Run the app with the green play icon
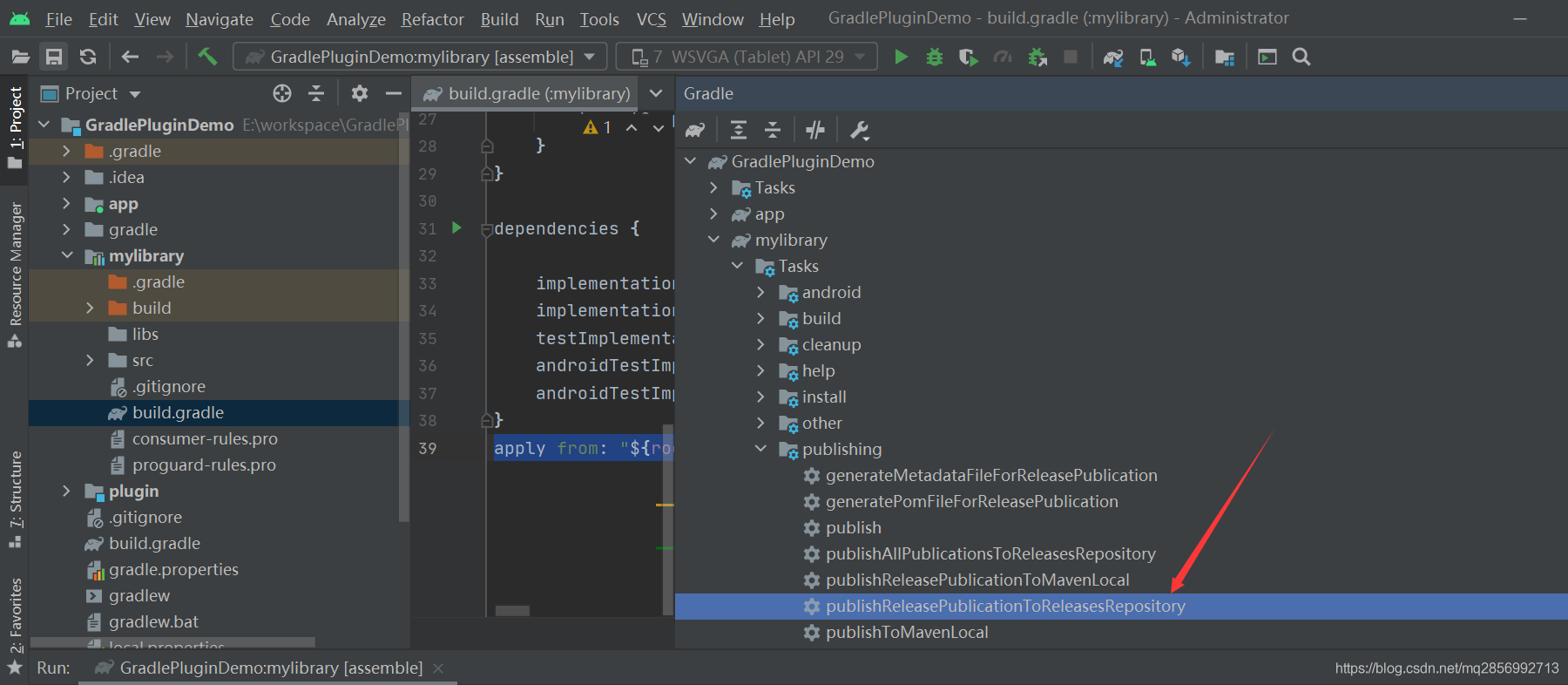Viewport: 1568px width, 685px height. (x=901, y=58)
